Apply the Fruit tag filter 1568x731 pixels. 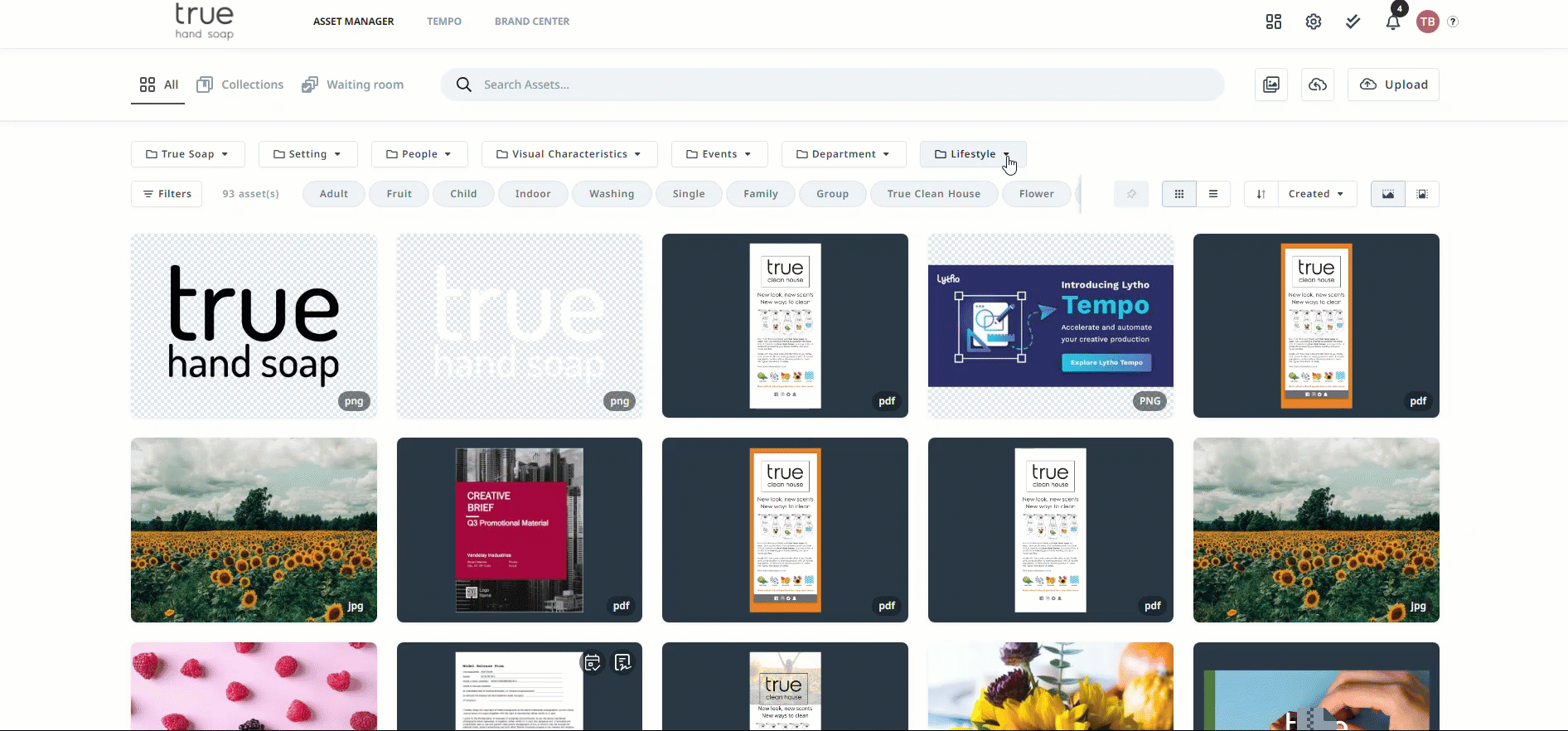[399, 194]
